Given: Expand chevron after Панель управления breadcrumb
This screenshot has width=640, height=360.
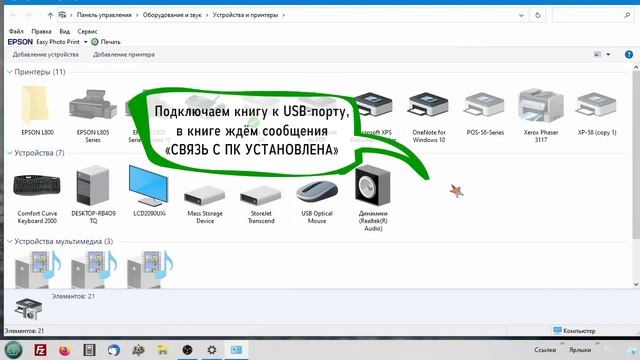Looking at the screenshot, I should point(137,15).
